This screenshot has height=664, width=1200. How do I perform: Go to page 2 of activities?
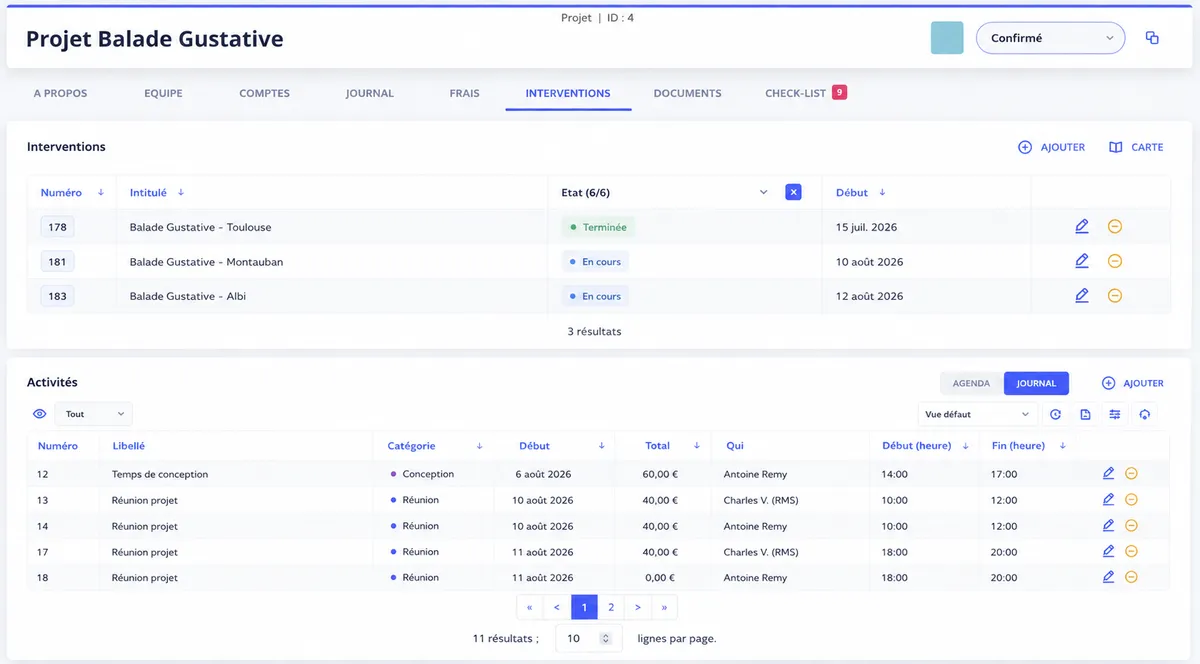pos(611,607)
